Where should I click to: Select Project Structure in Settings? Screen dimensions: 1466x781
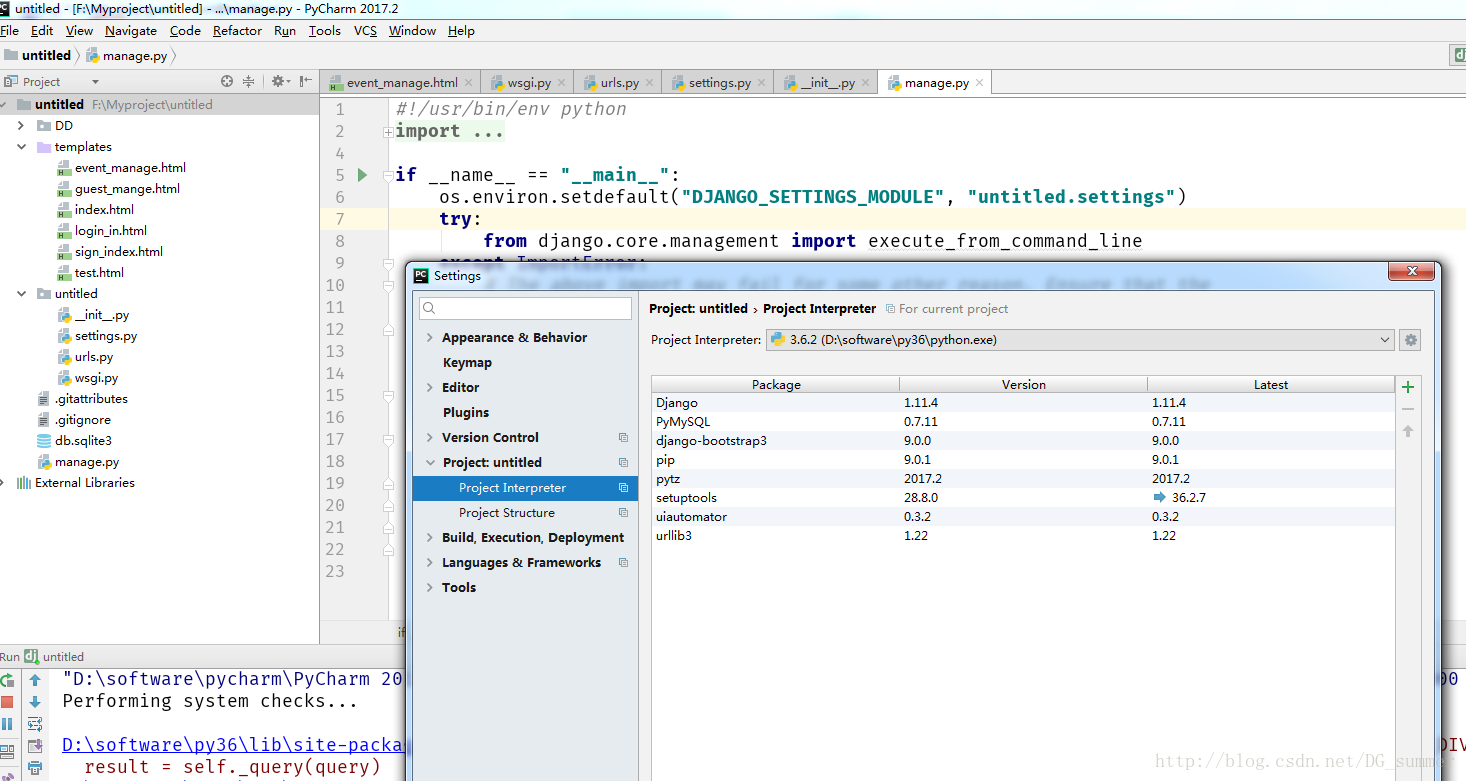(507, 513)
